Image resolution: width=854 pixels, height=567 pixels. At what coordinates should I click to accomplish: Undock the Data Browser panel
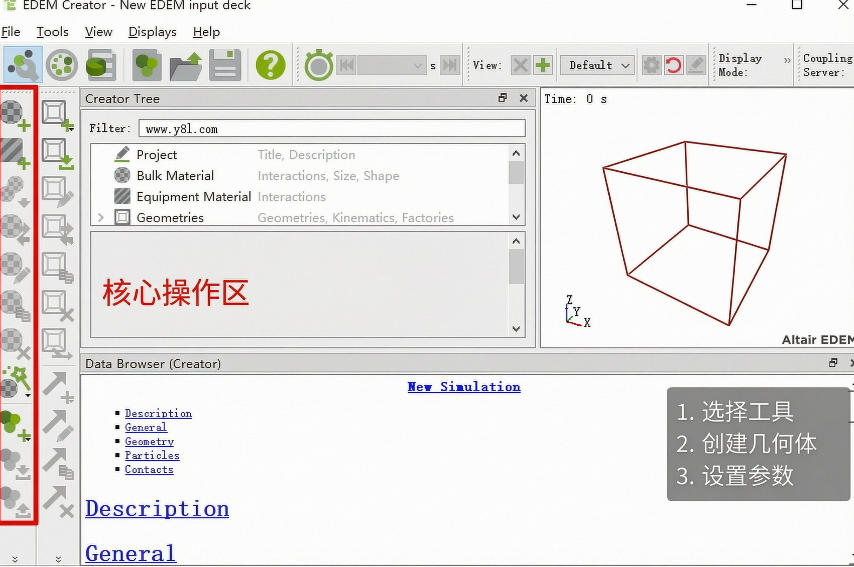[x=832, y=363]
